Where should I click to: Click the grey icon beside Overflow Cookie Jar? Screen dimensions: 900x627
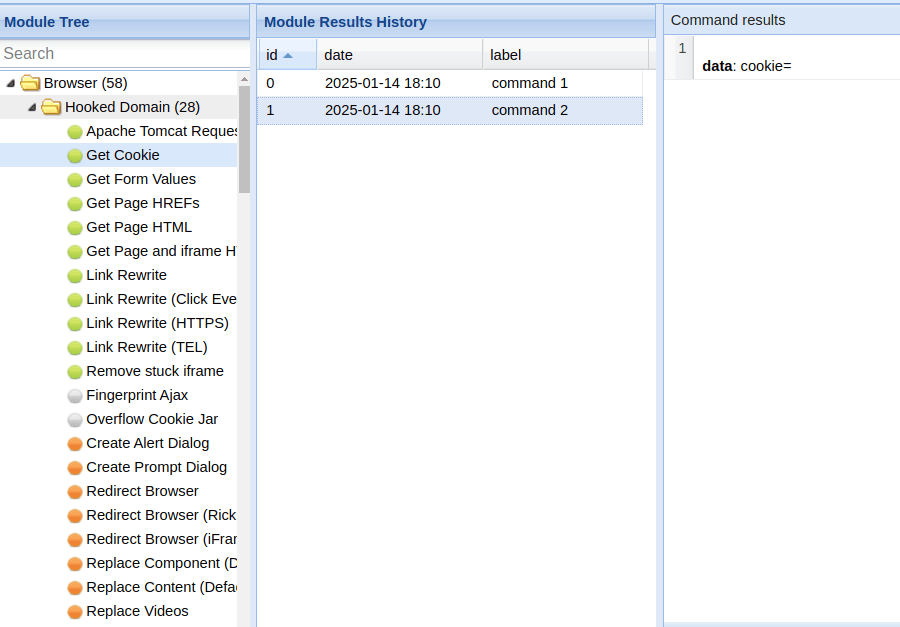point(75,419)
